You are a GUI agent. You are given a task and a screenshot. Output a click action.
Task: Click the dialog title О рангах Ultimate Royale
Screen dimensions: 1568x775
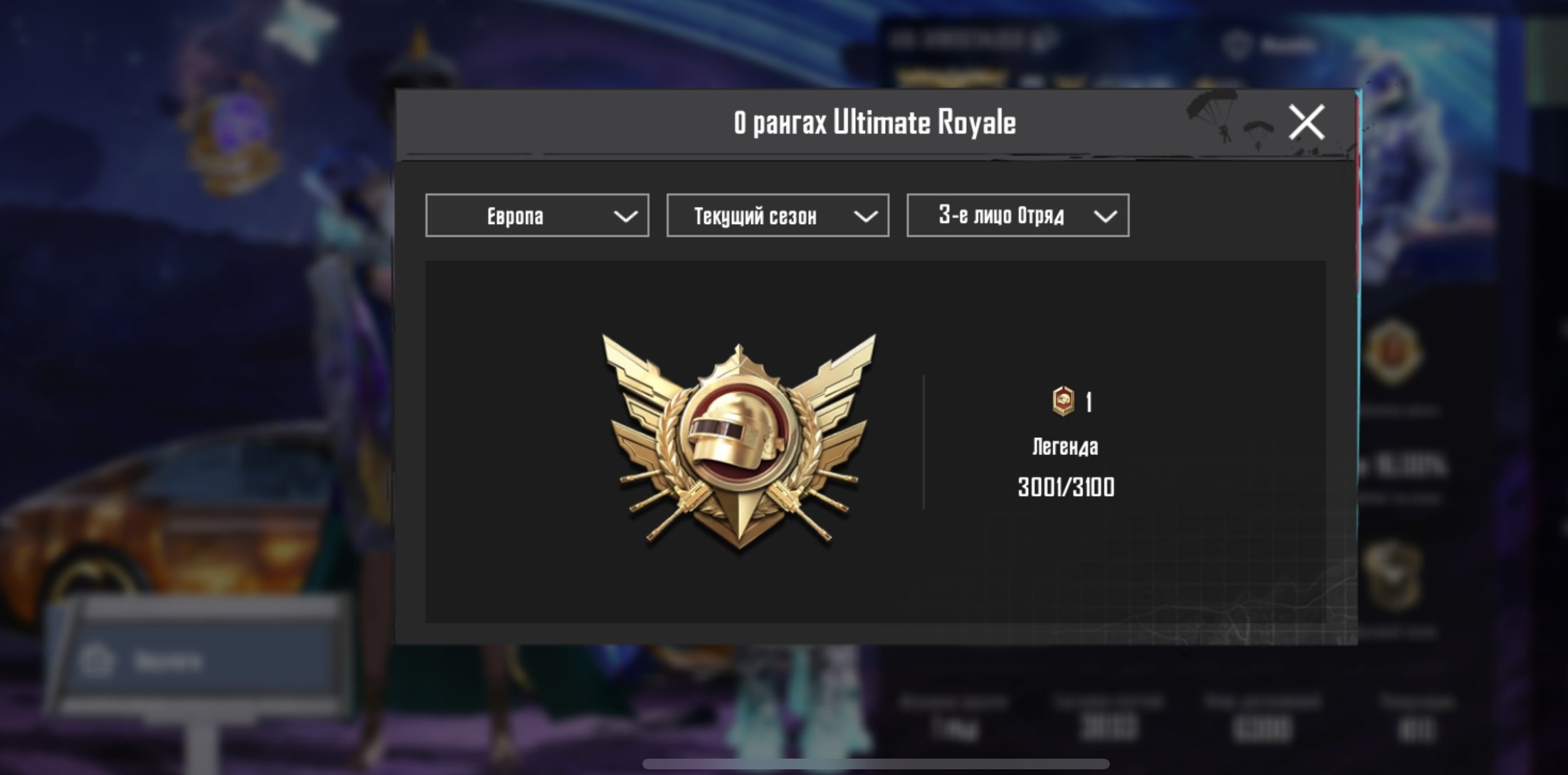tap(874, 122)
